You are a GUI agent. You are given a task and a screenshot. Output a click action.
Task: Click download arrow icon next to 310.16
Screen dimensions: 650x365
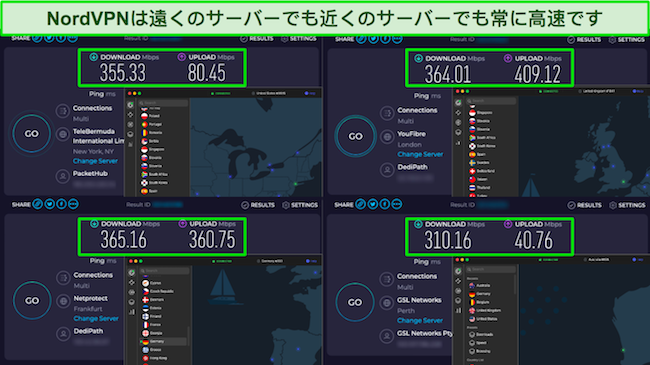click(x=418, y=224)
